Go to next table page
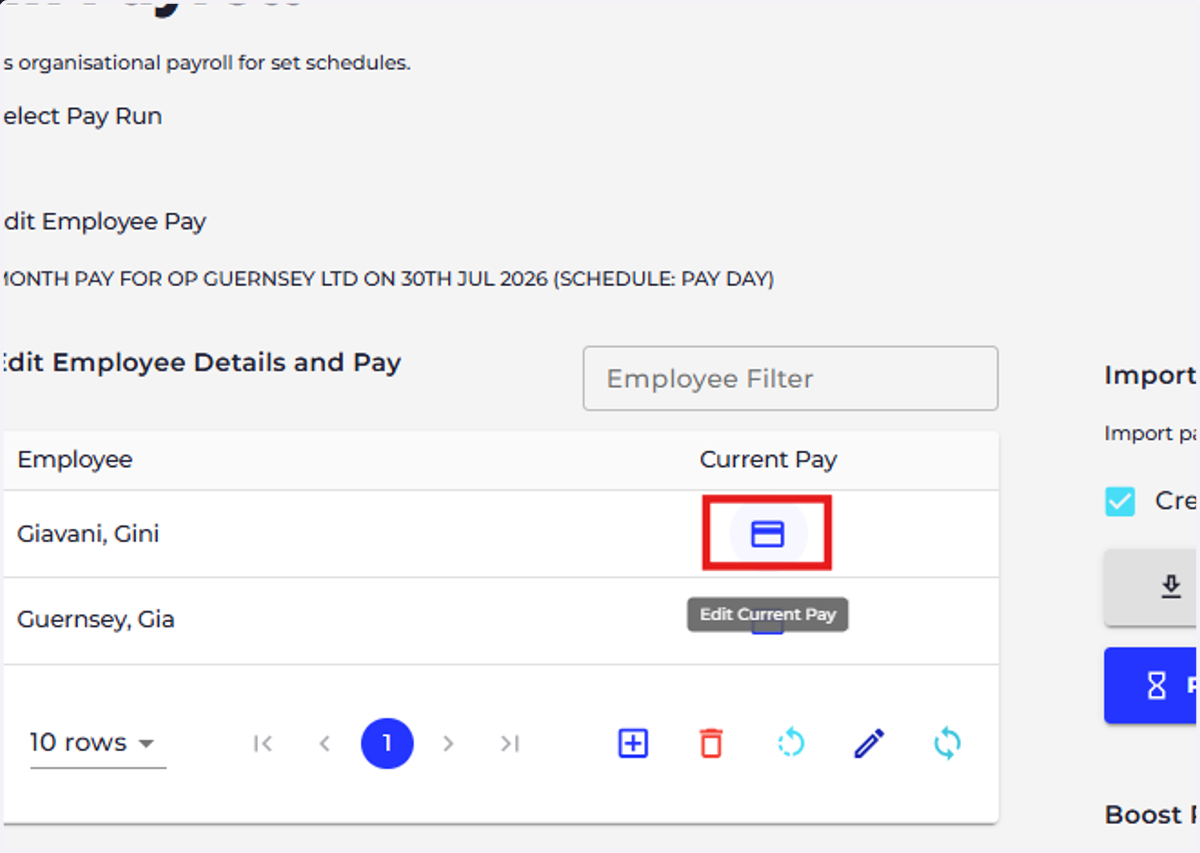 [448, 743]
